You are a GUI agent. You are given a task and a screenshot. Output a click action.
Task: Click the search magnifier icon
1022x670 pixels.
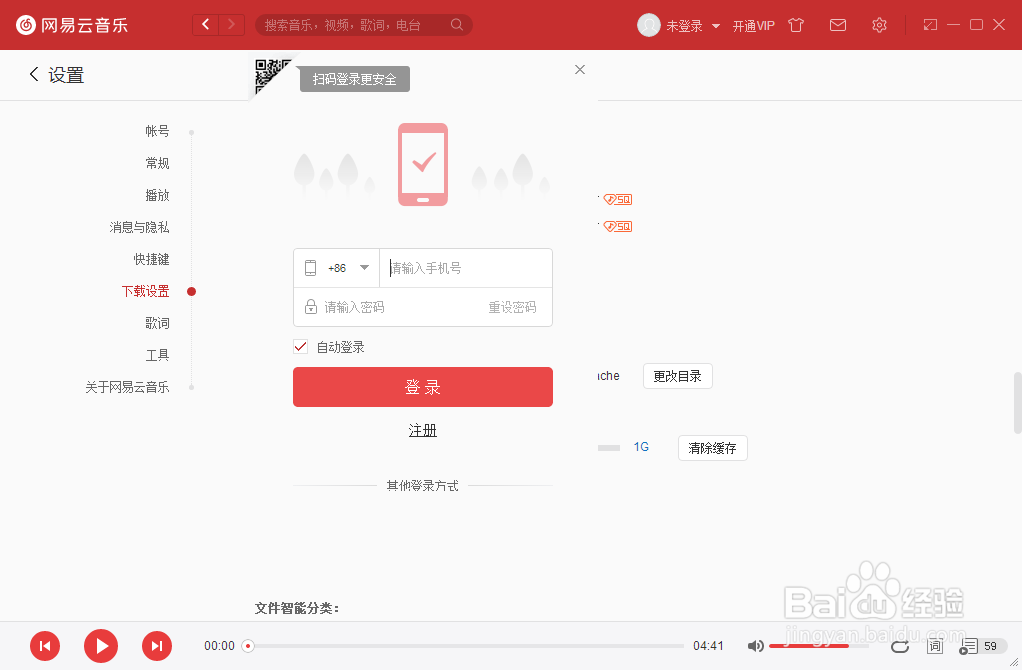coord(456,25)
